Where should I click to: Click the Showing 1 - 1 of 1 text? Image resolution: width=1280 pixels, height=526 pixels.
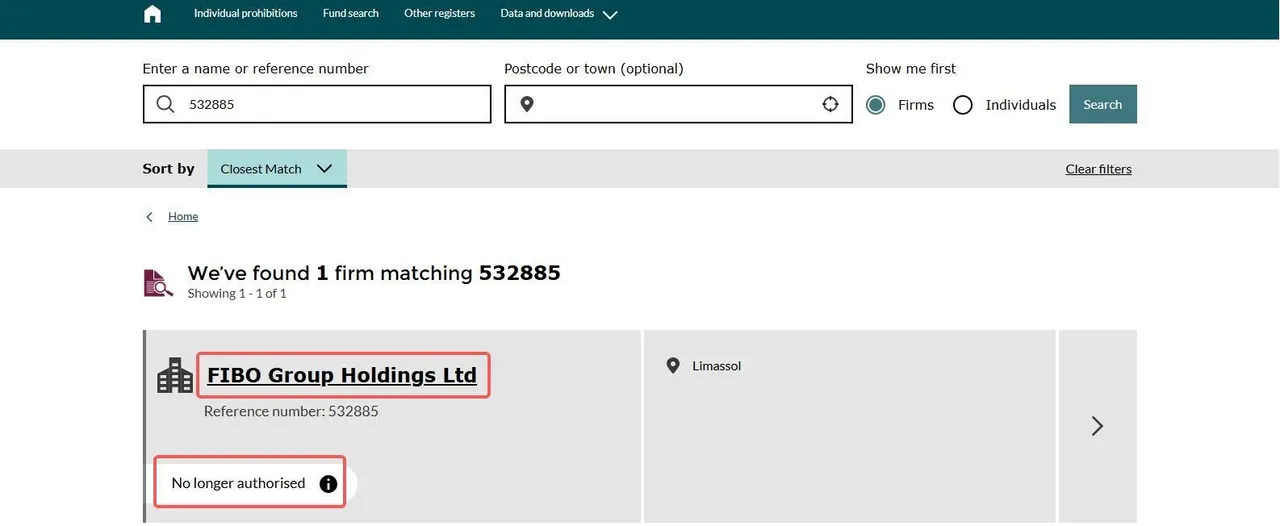pos(237,293)
